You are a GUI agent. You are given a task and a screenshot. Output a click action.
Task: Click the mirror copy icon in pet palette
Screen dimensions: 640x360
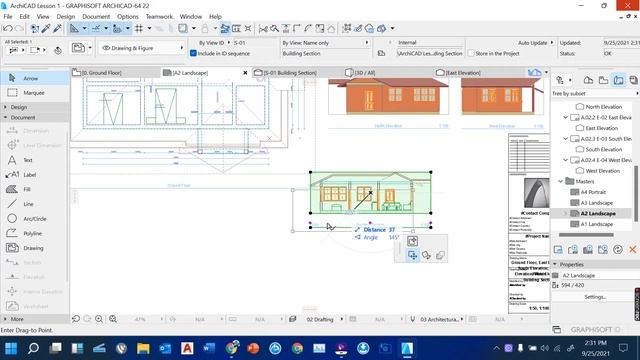click(x=440, y=255)
